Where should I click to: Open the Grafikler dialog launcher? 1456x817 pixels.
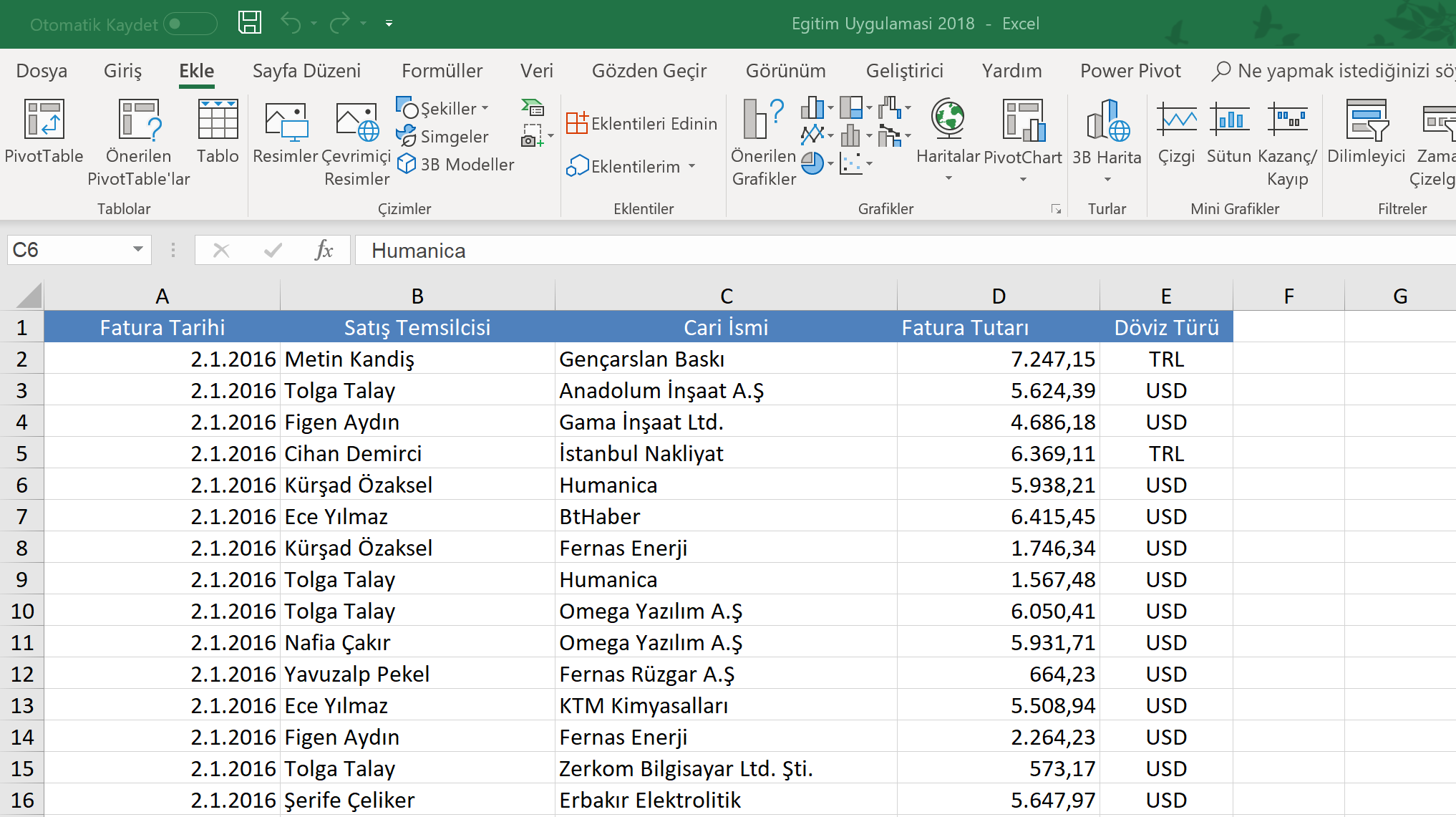click(x=1056, y=209)
